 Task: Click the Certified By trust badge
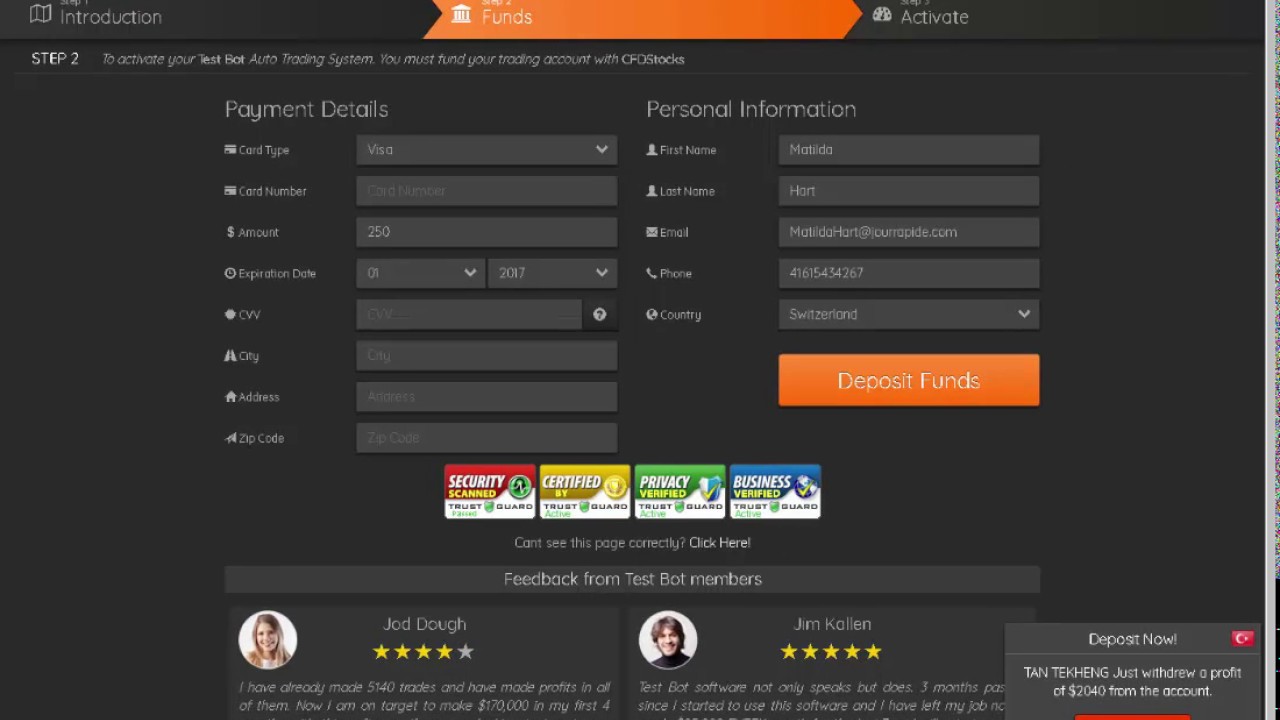(585, 491)
